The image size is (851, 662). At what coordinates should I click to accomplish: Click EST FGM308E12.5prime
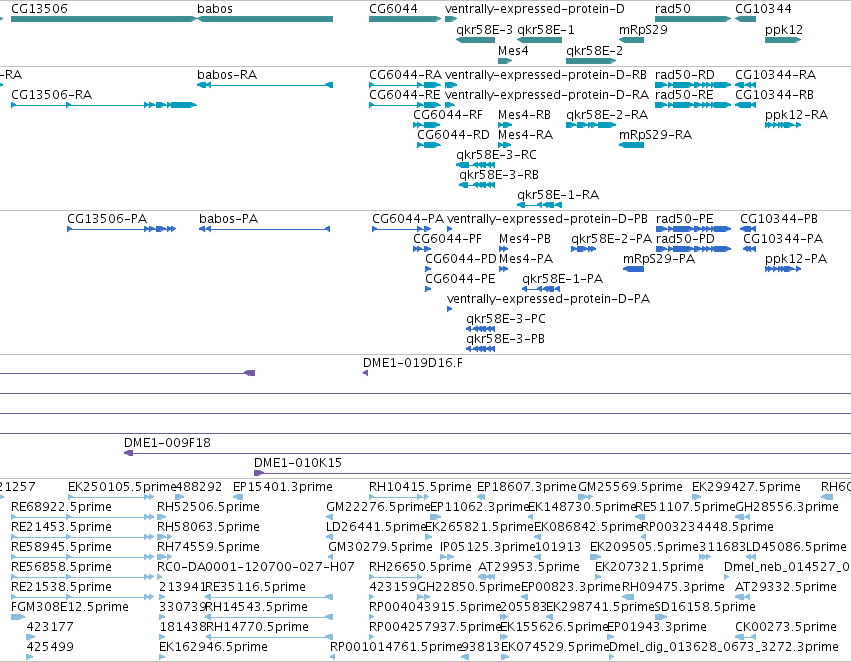point(18,617)
